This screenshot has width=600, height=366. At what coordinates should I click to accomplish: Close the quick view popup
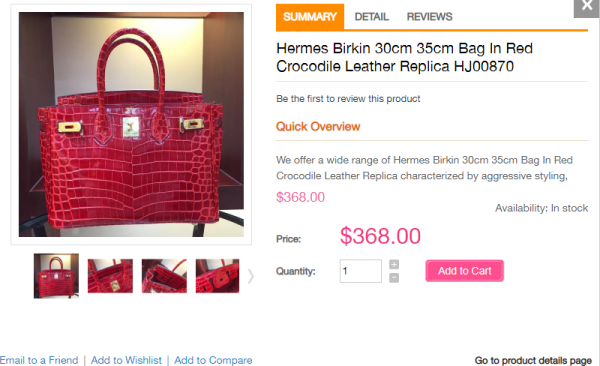[x=587, y=7]
